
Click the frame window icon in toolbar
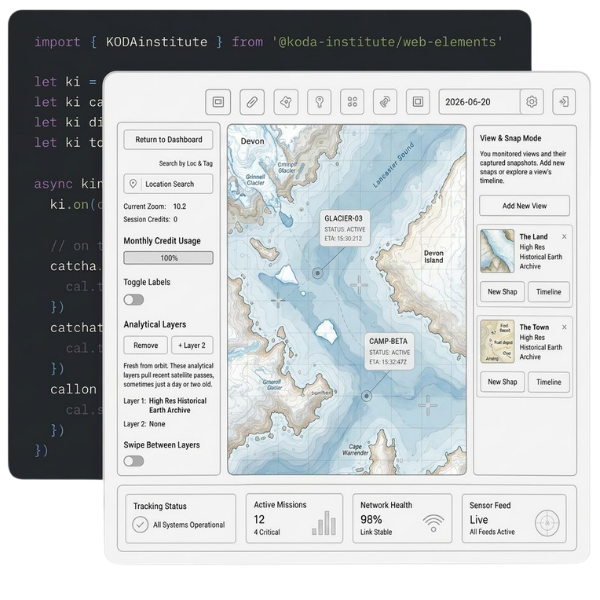218,102
